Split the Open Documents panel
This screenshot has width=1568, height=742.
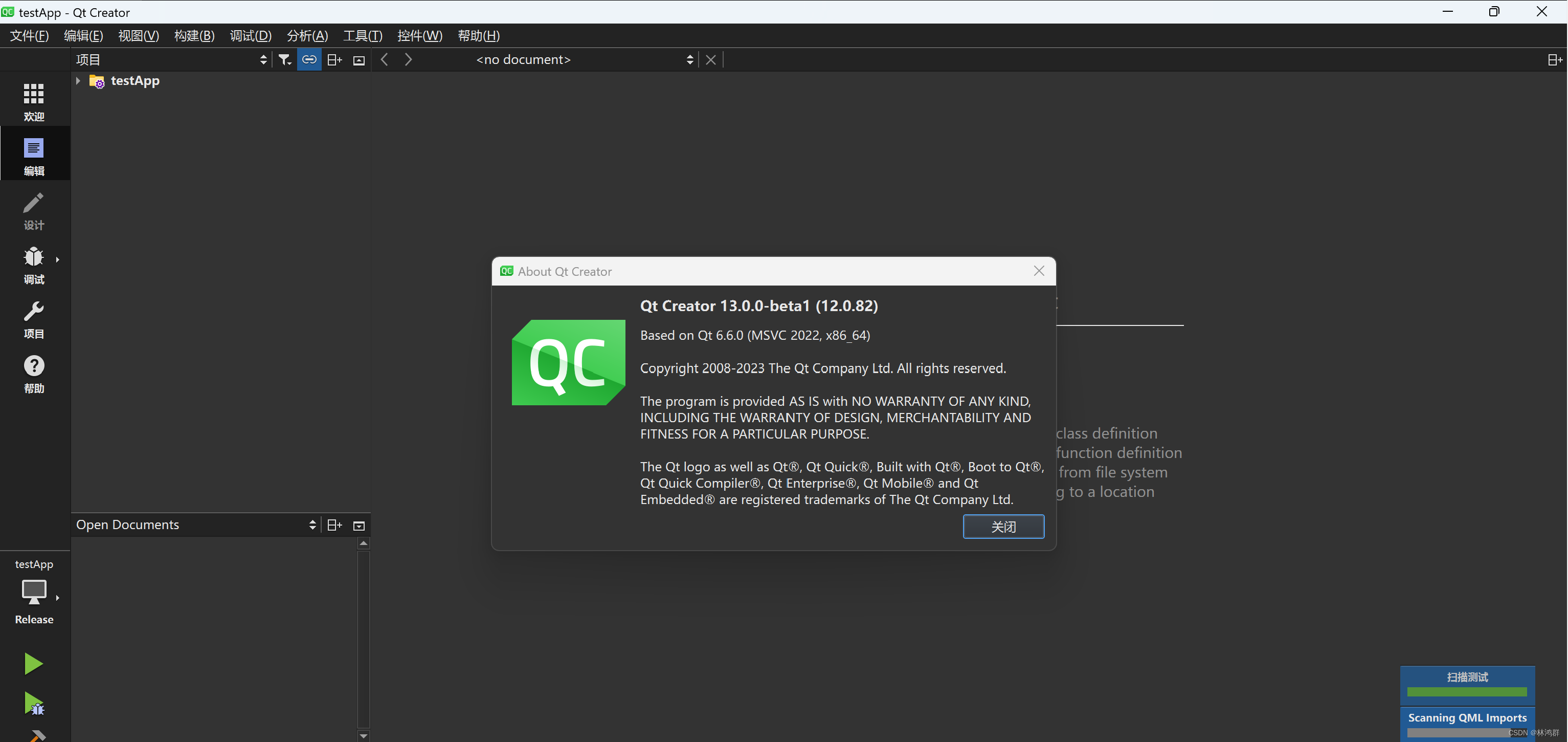point(334,525)
